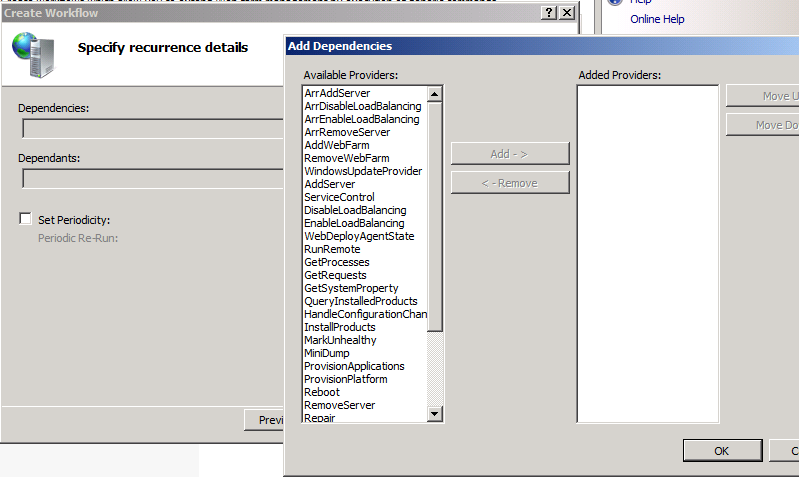Click the Move Down button
This screenshot has height=477, width=799.
(x=763, y=125)
